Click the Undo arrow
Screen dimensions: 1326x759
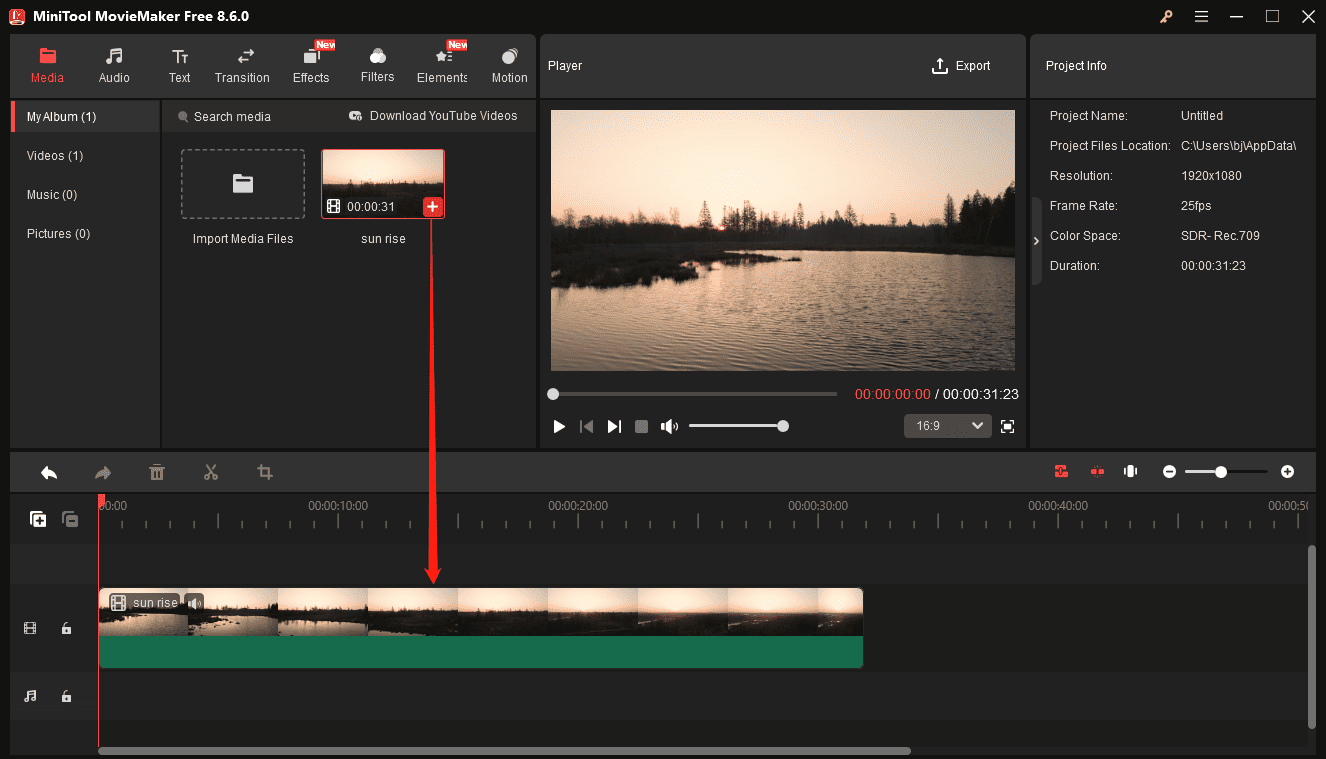(x=49, y=472)
